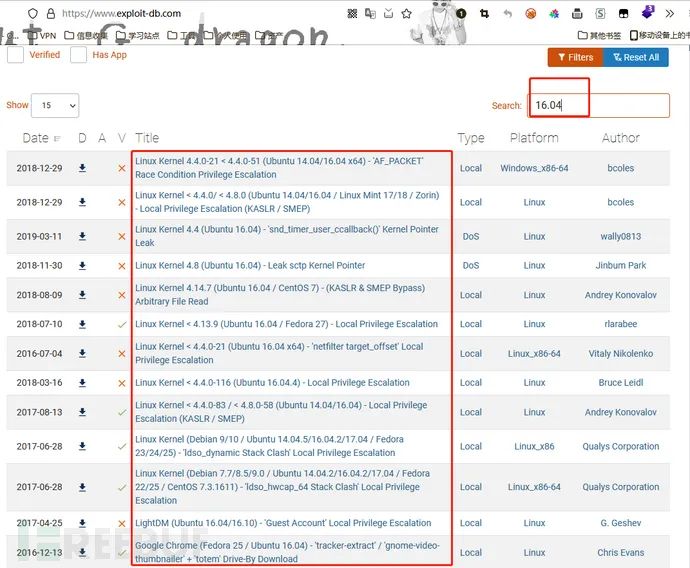Download the 2016-07-04 netfilter target_offset exploit
Viewport: 690px width, 568px height.
(82, 353)
